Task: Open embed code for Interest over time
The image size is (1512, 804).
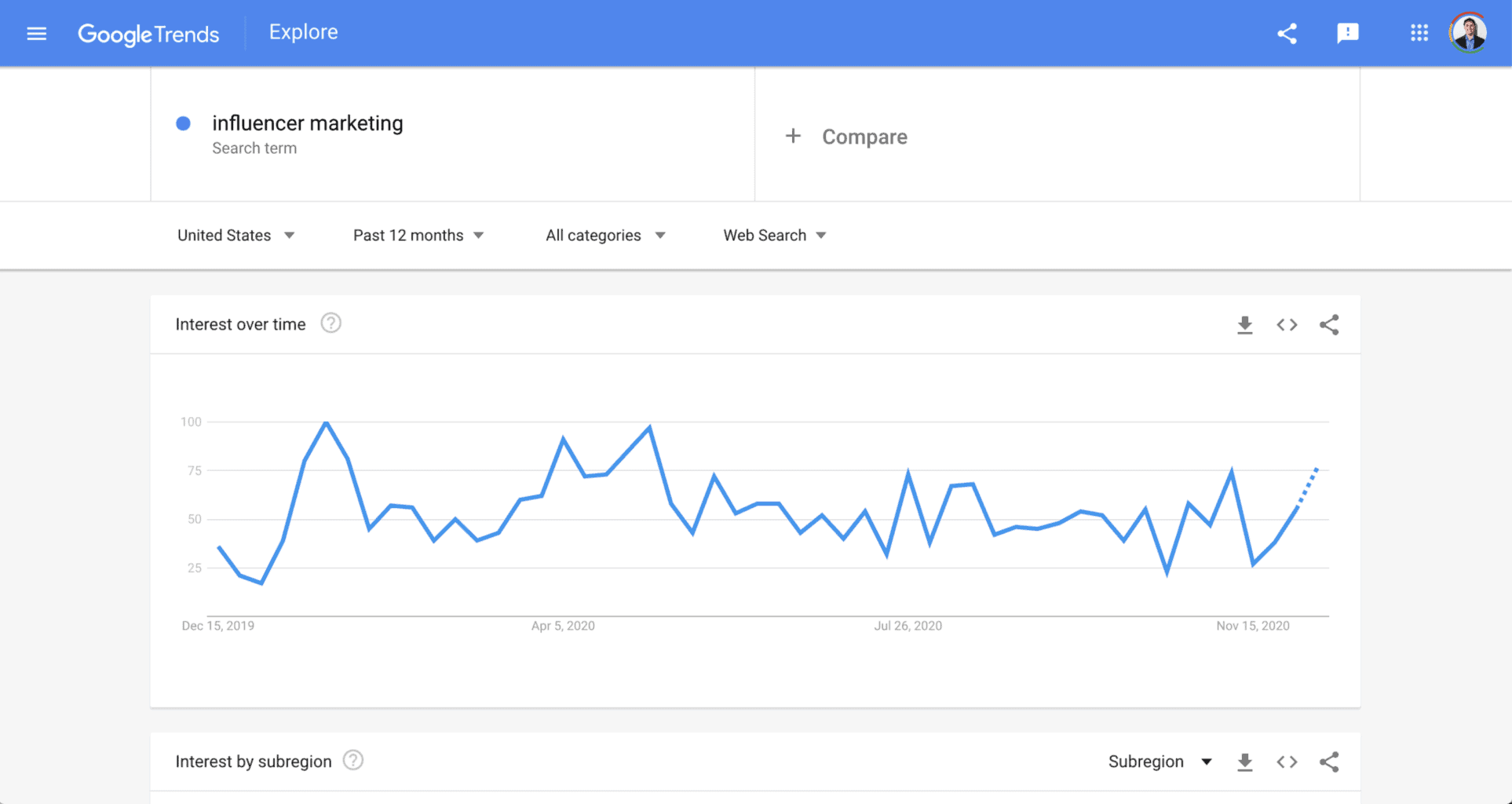Action: coord(1287,325)
